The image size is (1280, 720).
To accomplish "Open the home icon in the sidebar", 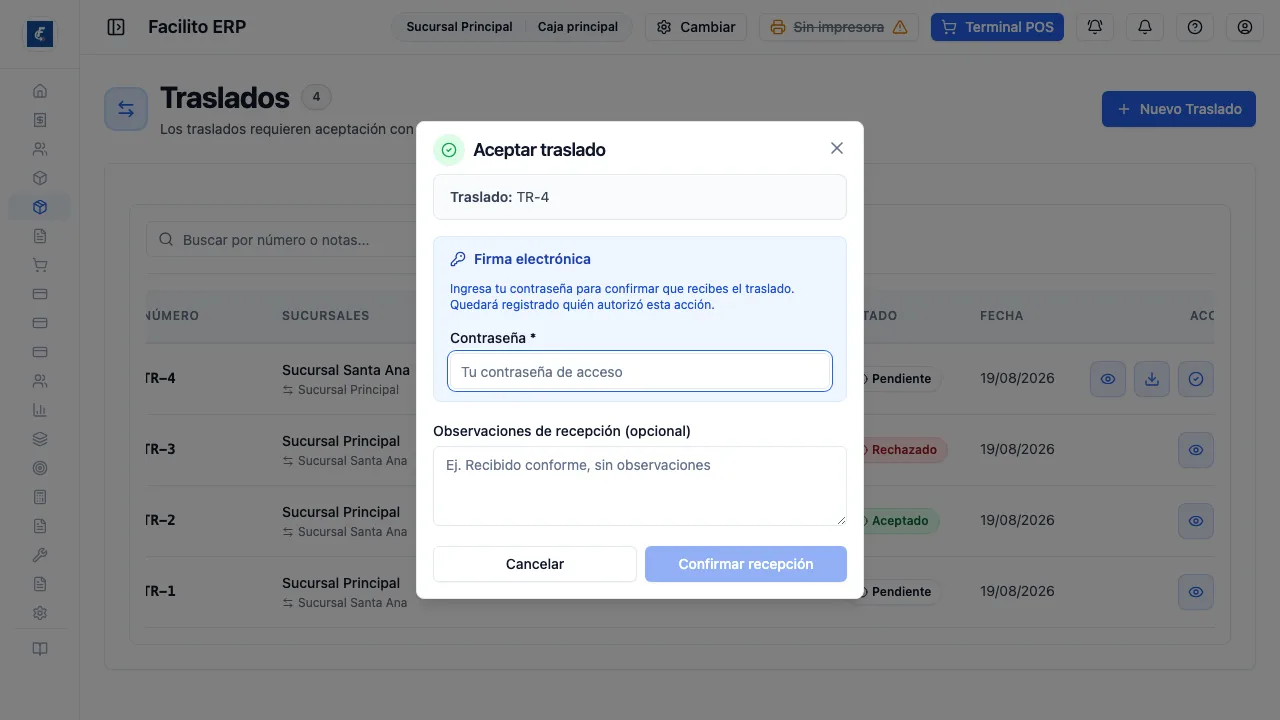I will pos(40,91).
